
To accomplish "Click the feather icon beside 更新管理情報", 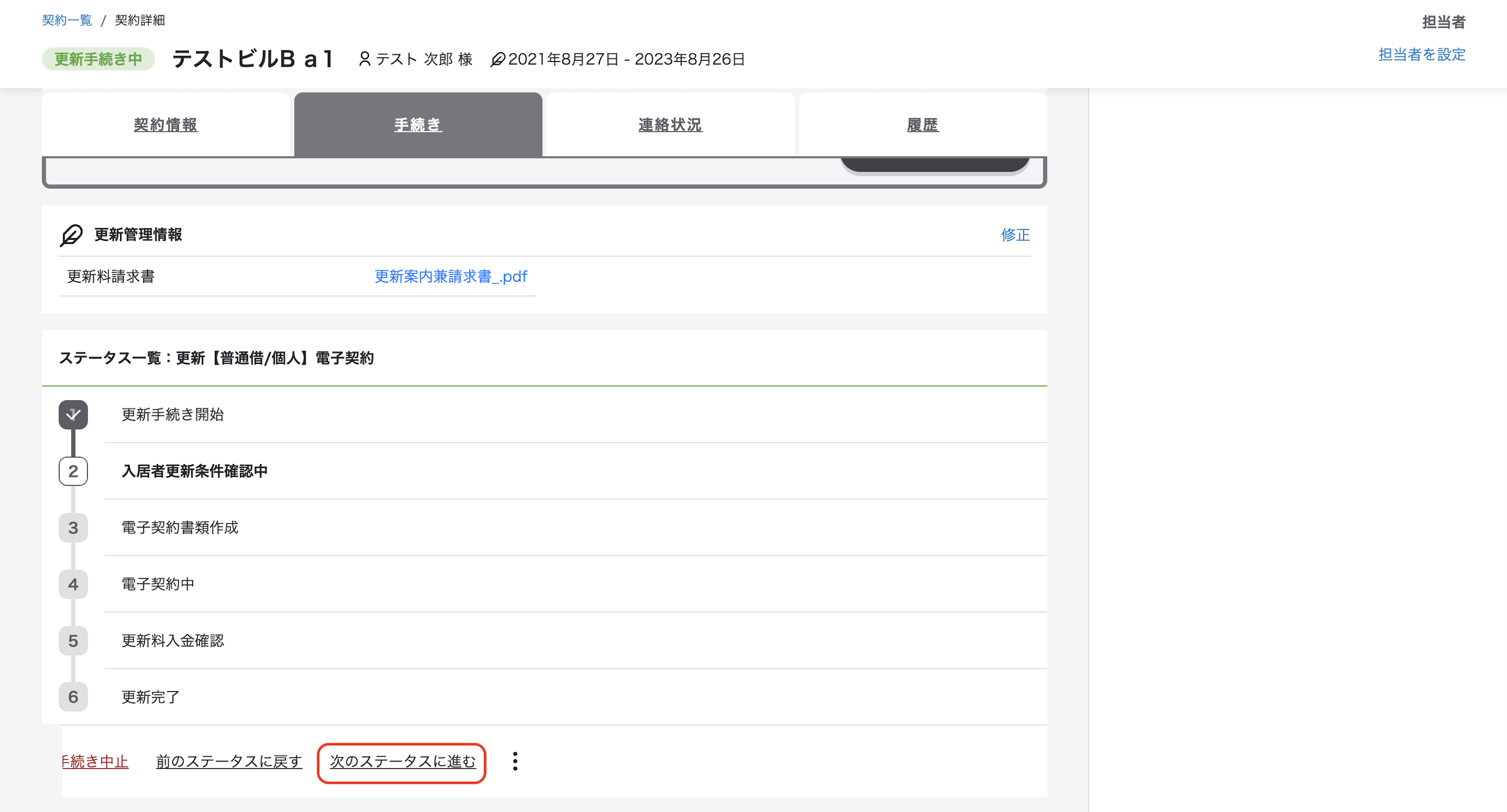I will [x=71, y=235].
